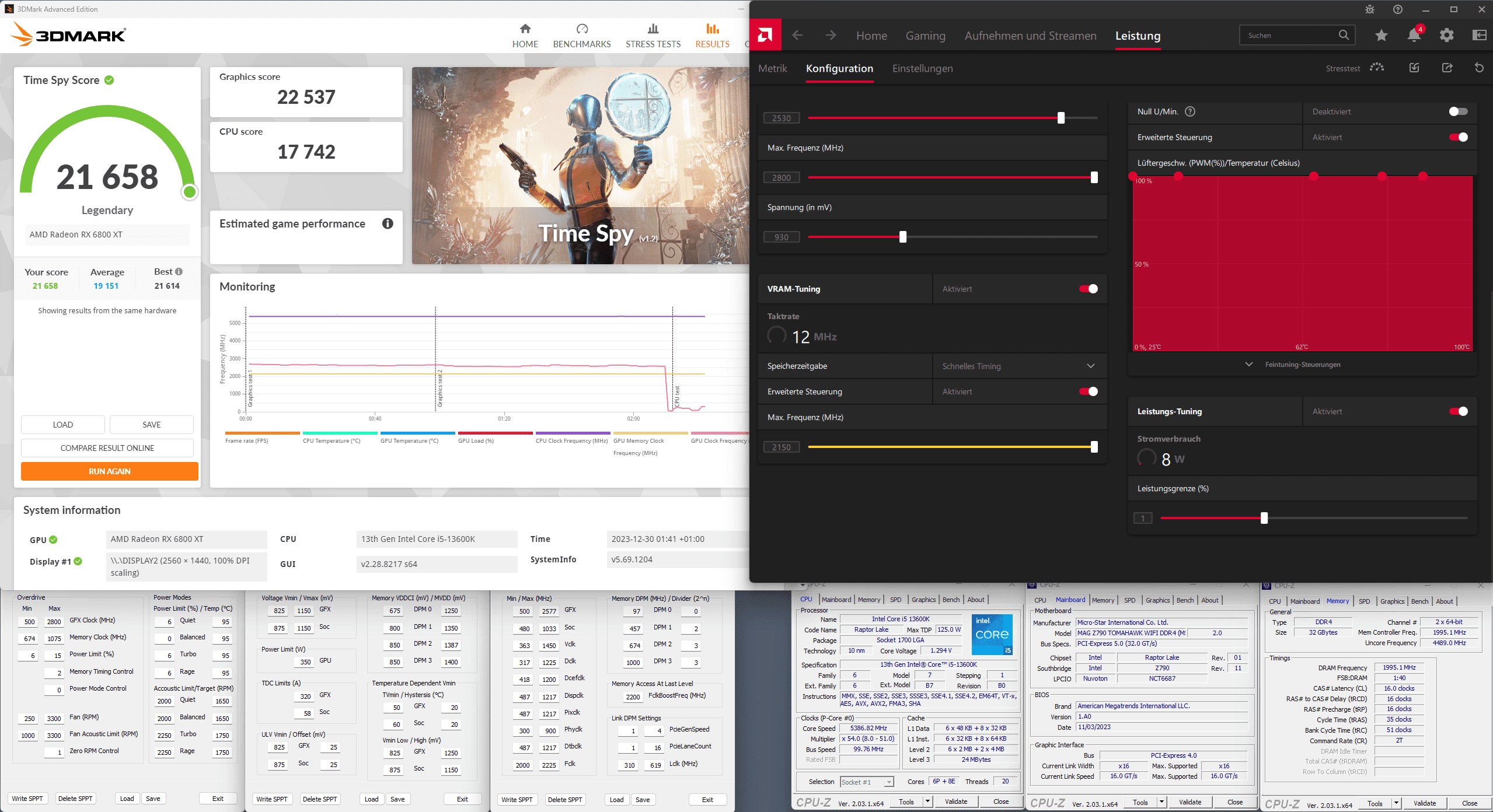Switch to the Metrik tab
Screen dimensions: 1493x812
[x=772, y=68]
